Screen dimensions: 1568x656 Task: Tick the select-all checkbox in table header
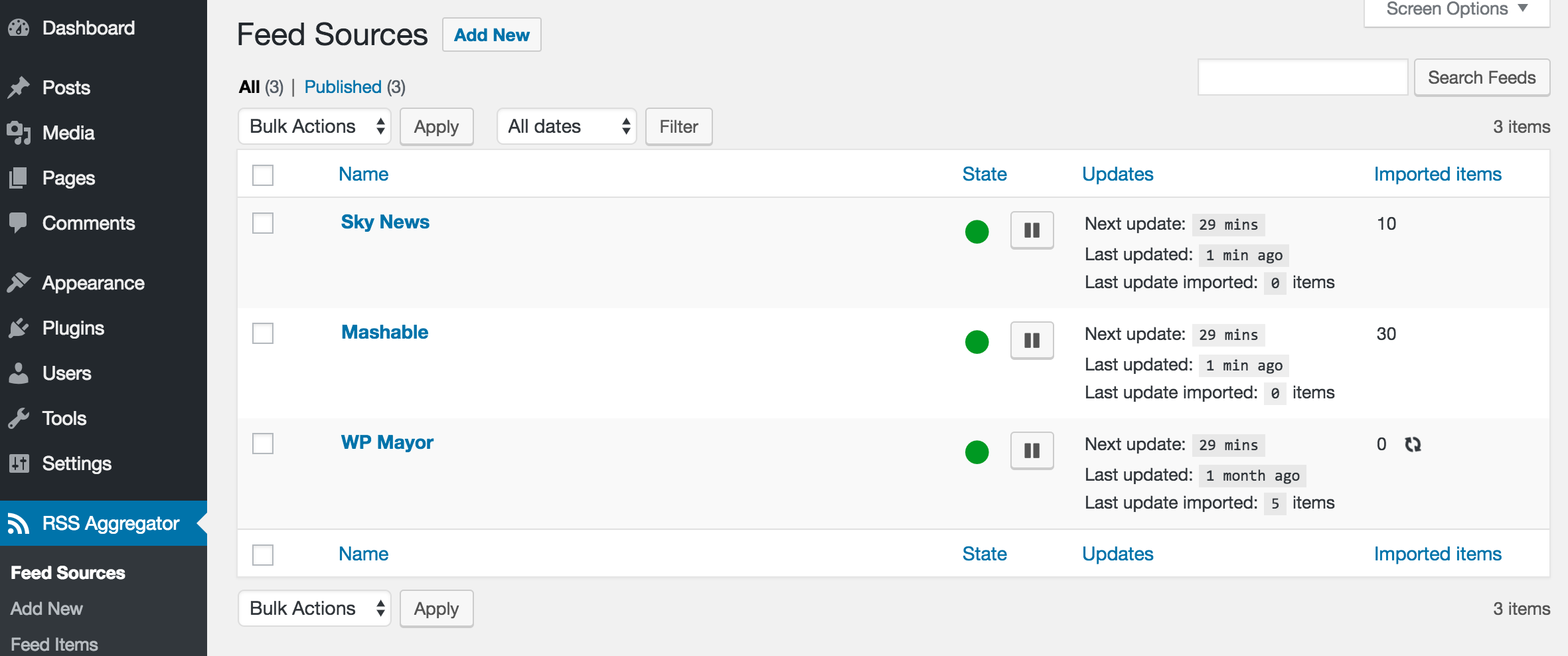point(263,175)
